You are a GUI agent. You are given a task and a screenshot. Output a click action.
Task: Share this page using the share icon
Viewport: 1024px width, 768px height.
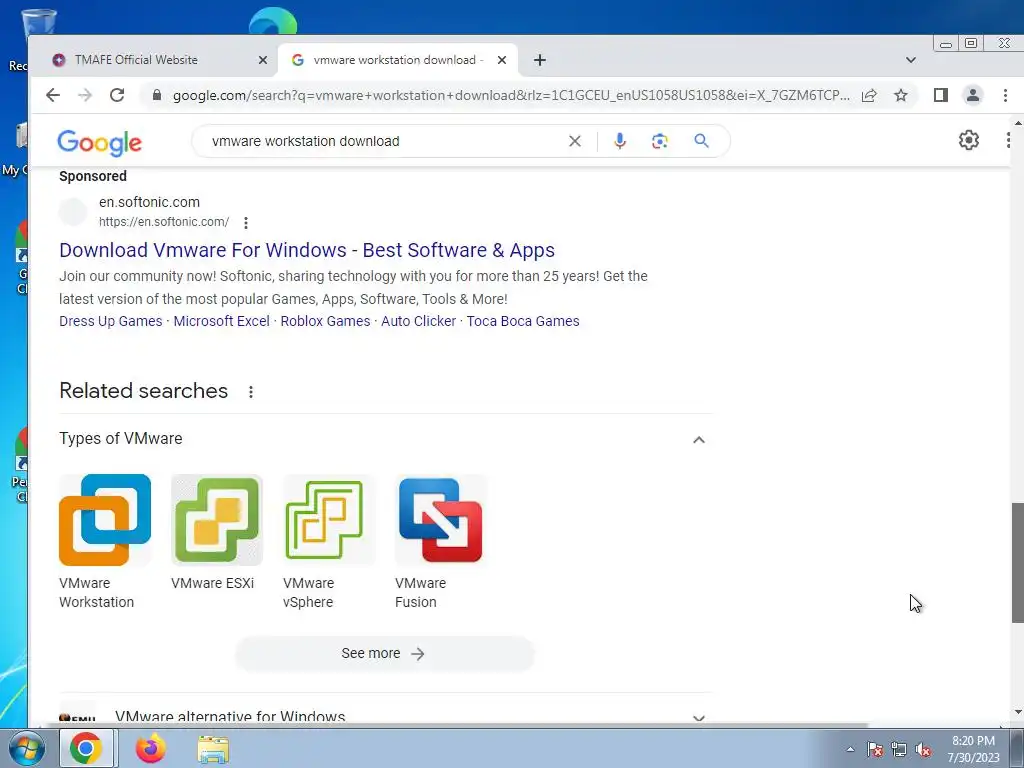(x=869, y=95)
